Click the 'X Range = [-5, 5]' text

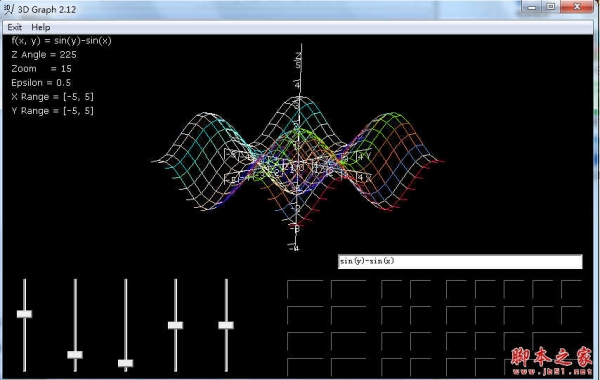coord(52,97)
